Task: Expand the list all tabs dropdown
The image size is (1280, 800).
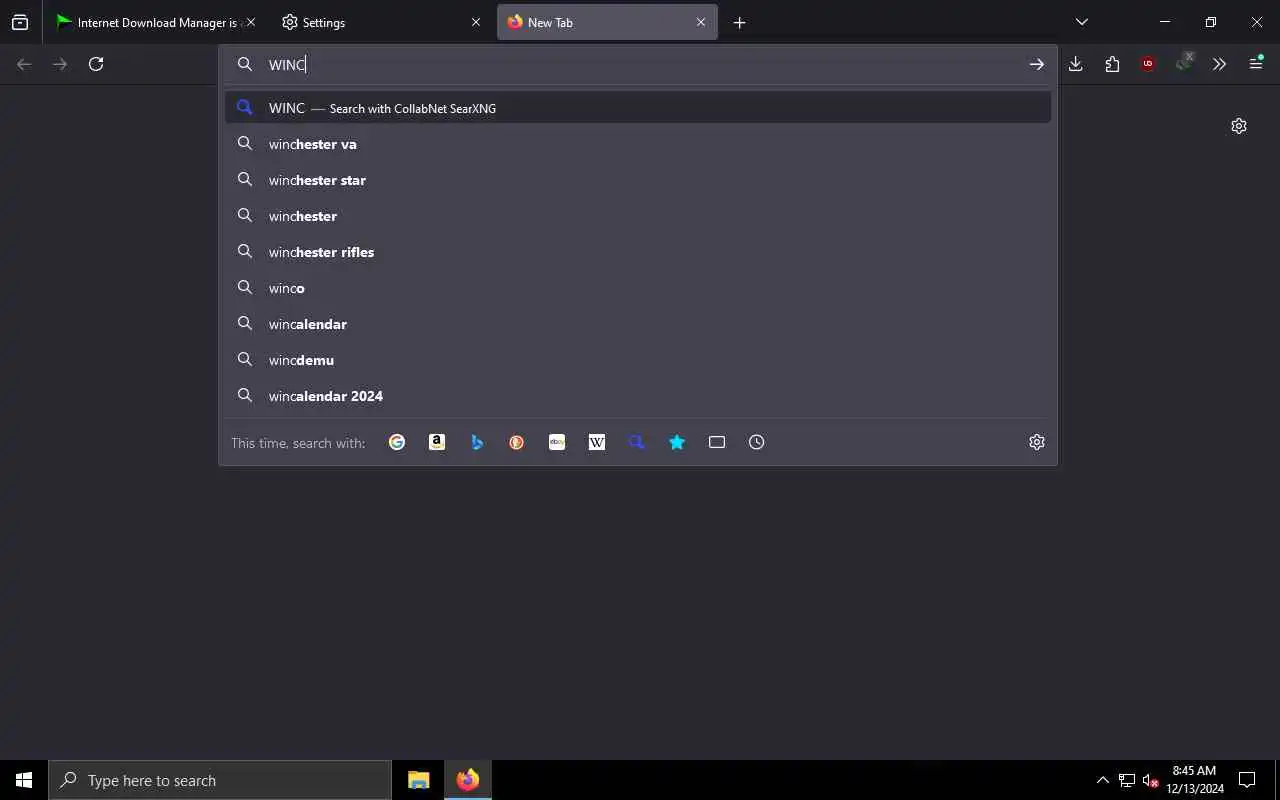Action: [1082, 22]
